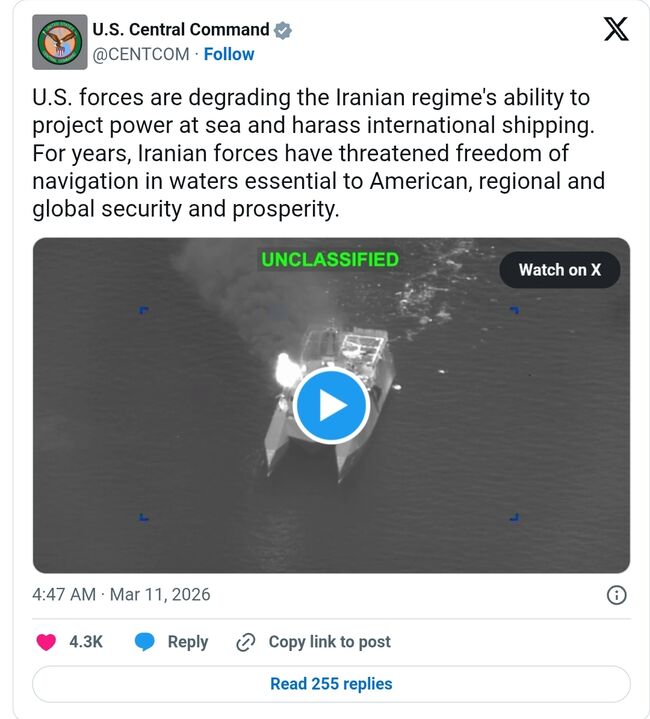The height and width of the screenshot is (719, 650).
Task: Select the Copy link to post text
Action: coord(329,642)
